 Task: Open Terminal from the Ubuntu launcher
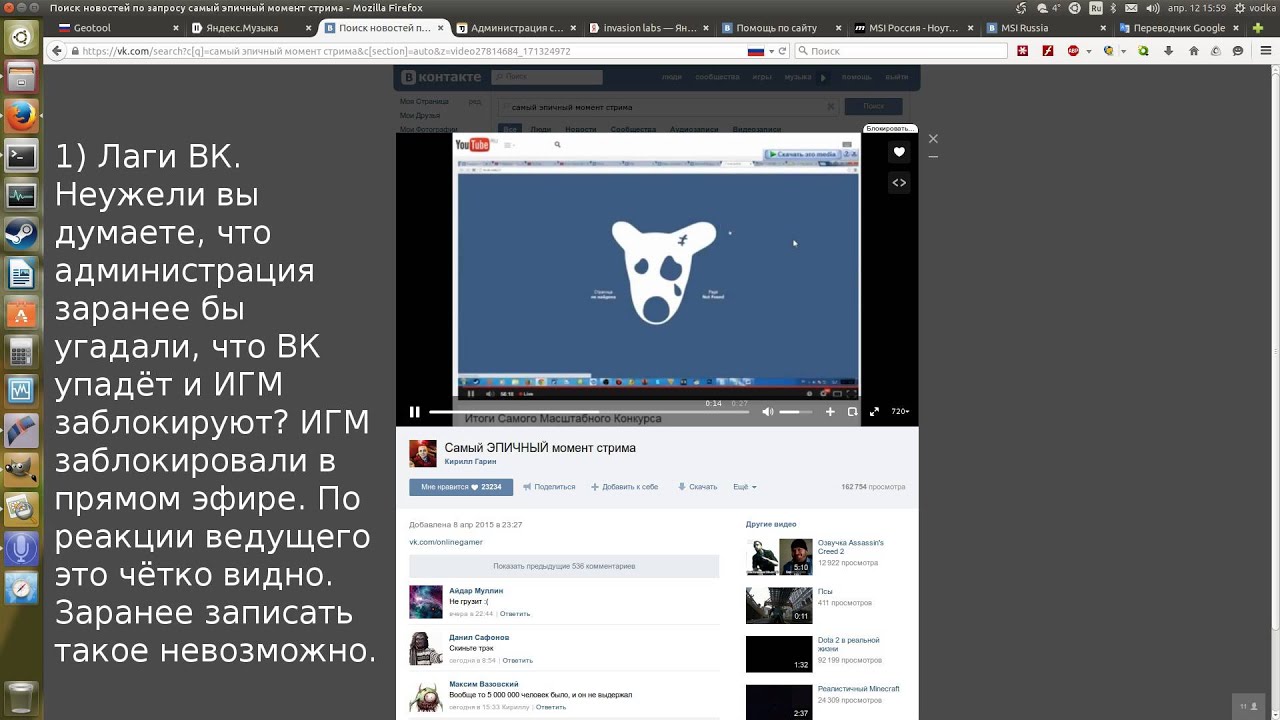pyautogui.click(x=21, y=155)
